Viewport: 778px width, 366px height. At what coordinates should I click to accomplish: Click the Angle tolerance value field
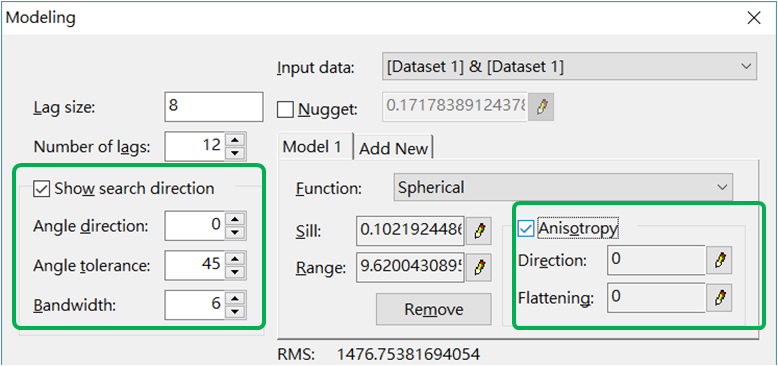pyautogui.click(x=195, y=265)
